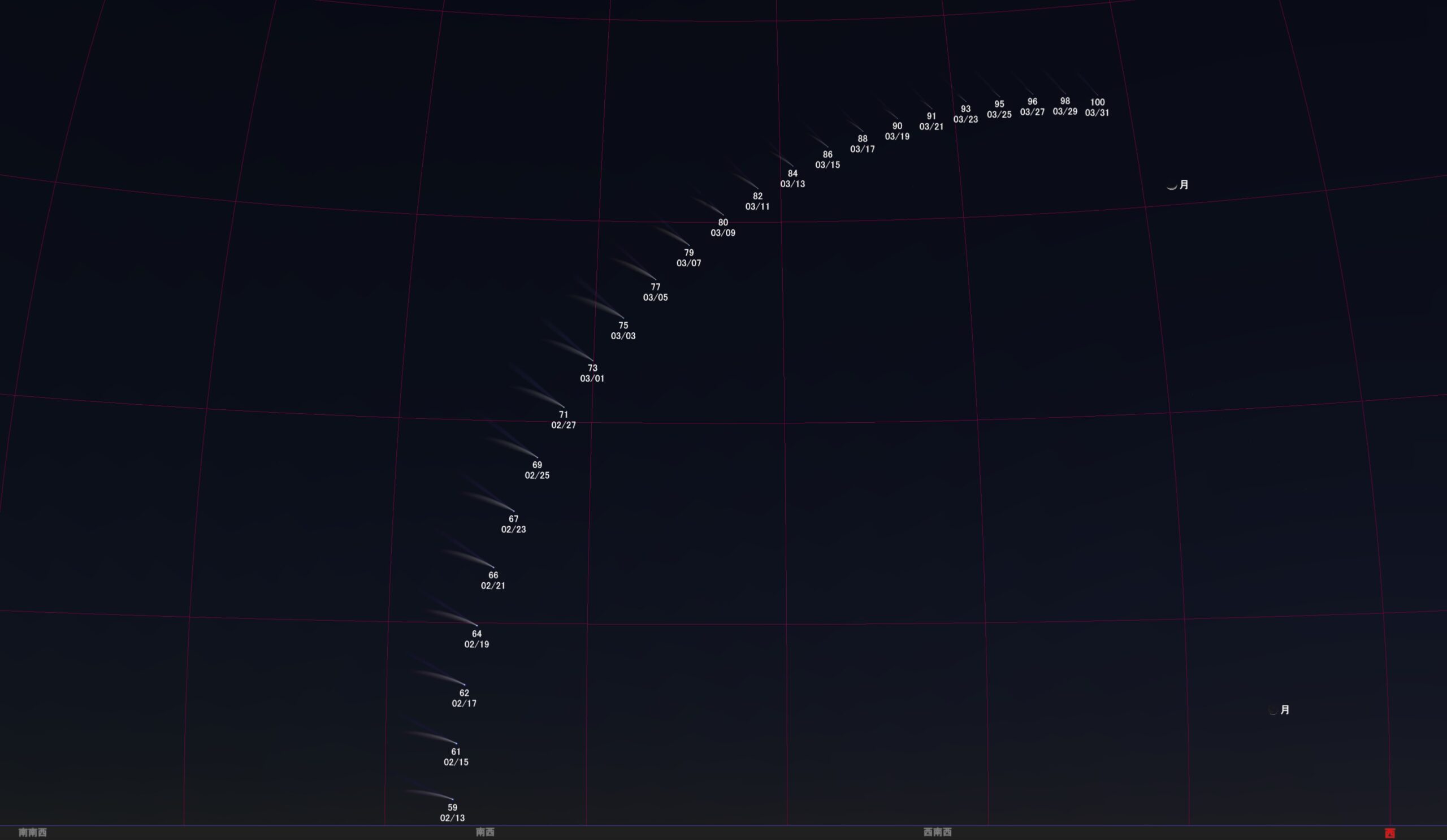Click the 02/25 date label

537,476
